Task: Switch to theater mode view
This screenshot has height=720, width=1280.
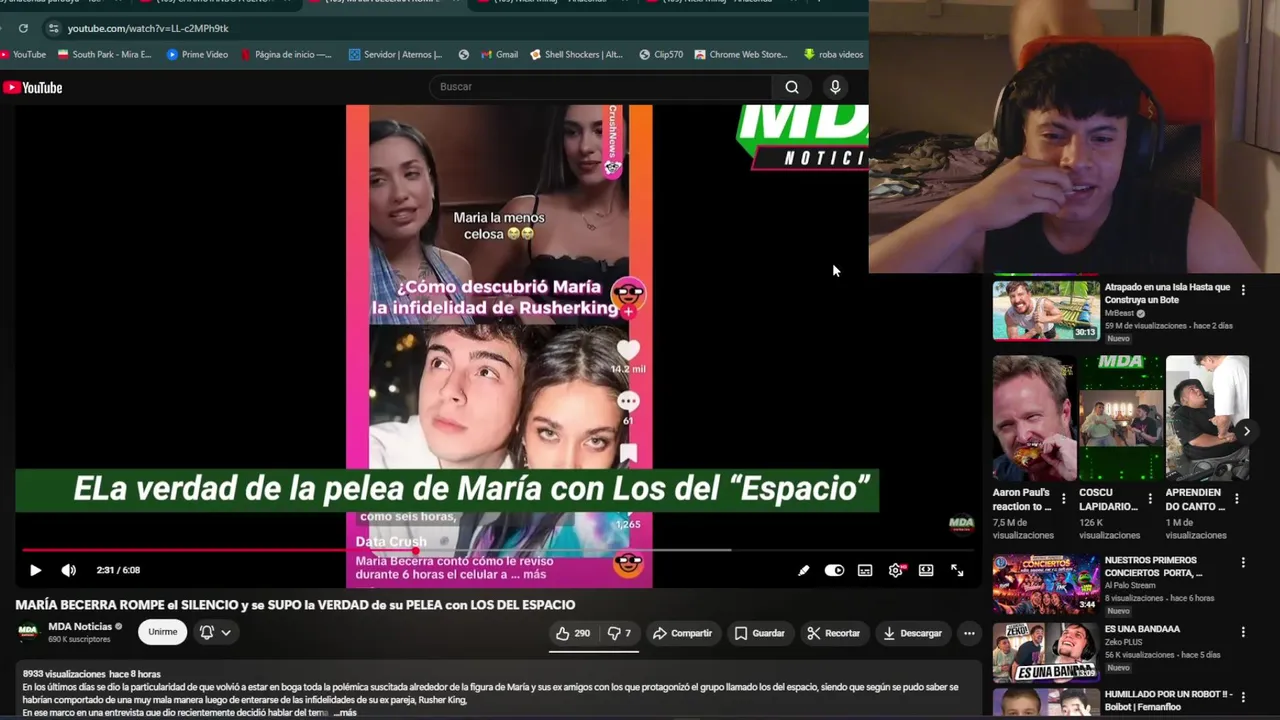Action: click(x=926, y=570)
